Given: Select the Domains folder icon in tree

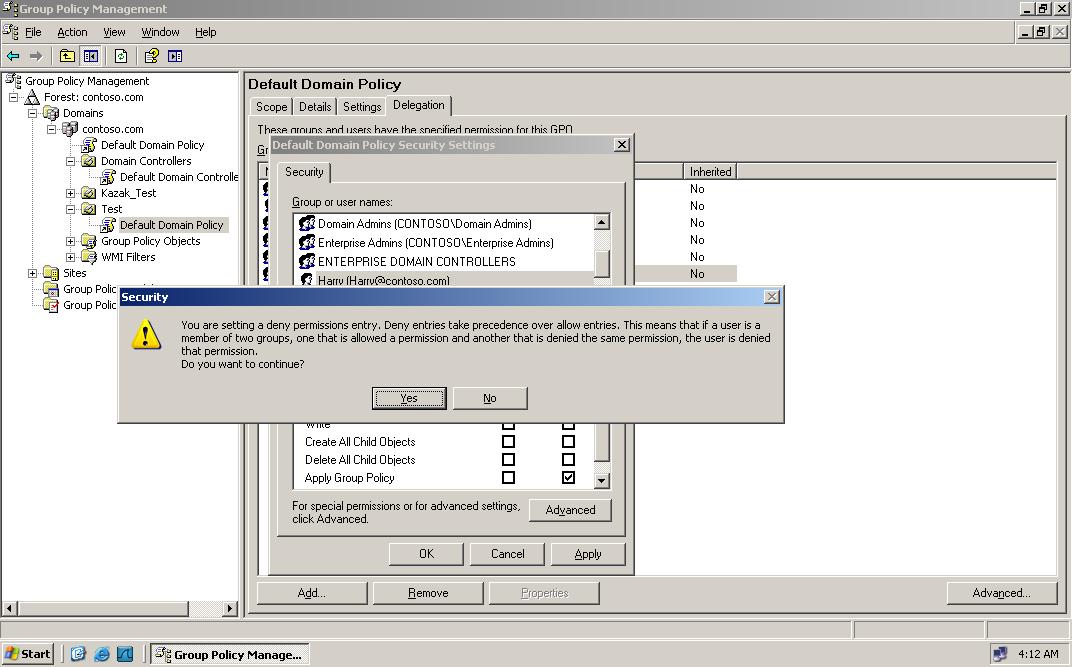Looking at the screenshot, I should coord(51,113).
